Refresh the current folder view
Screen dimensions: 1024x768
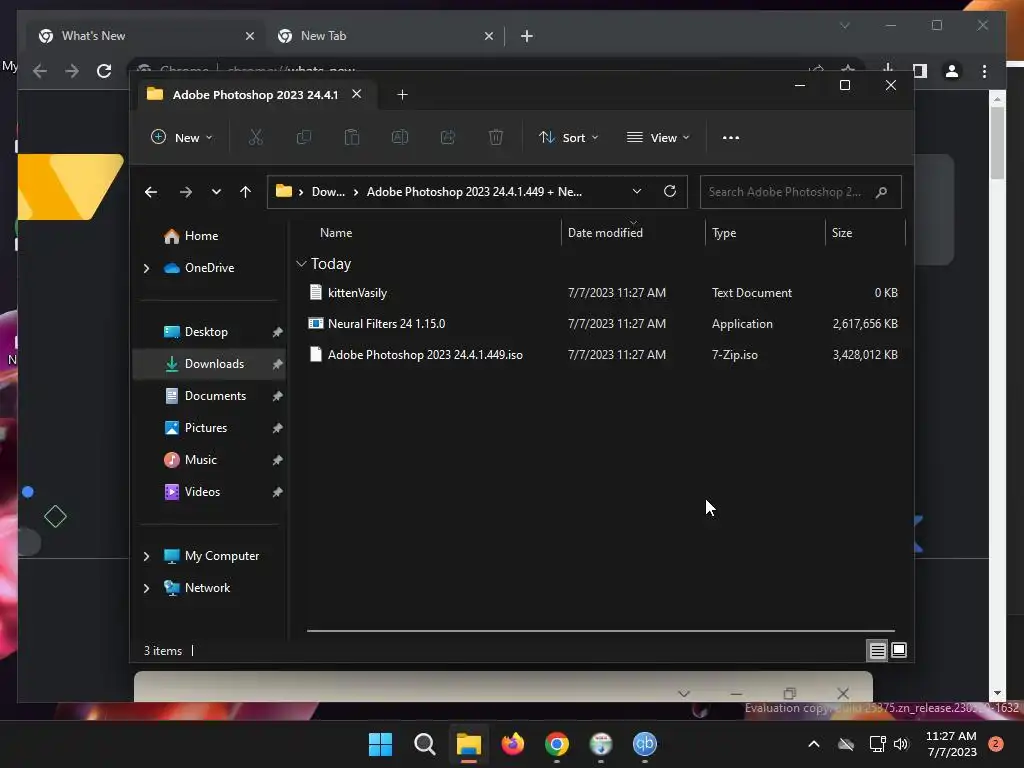(x=669, y=191)
